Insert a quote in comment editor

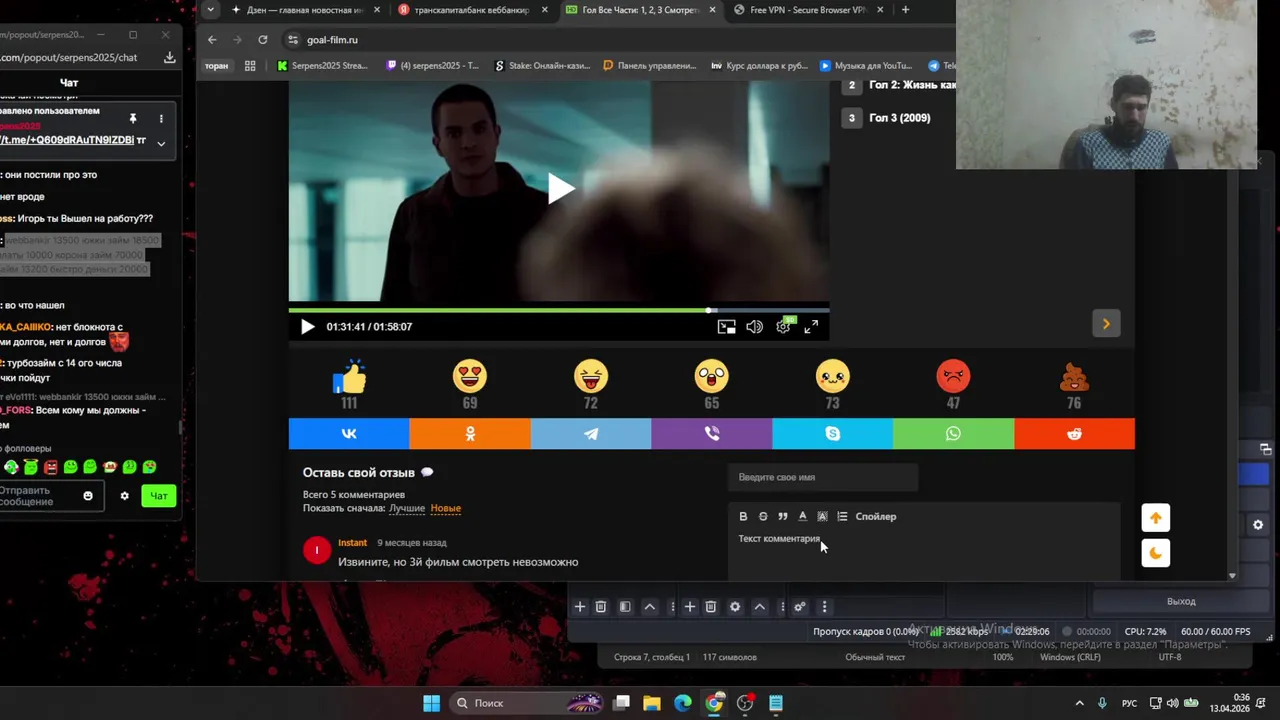(783, 517)
